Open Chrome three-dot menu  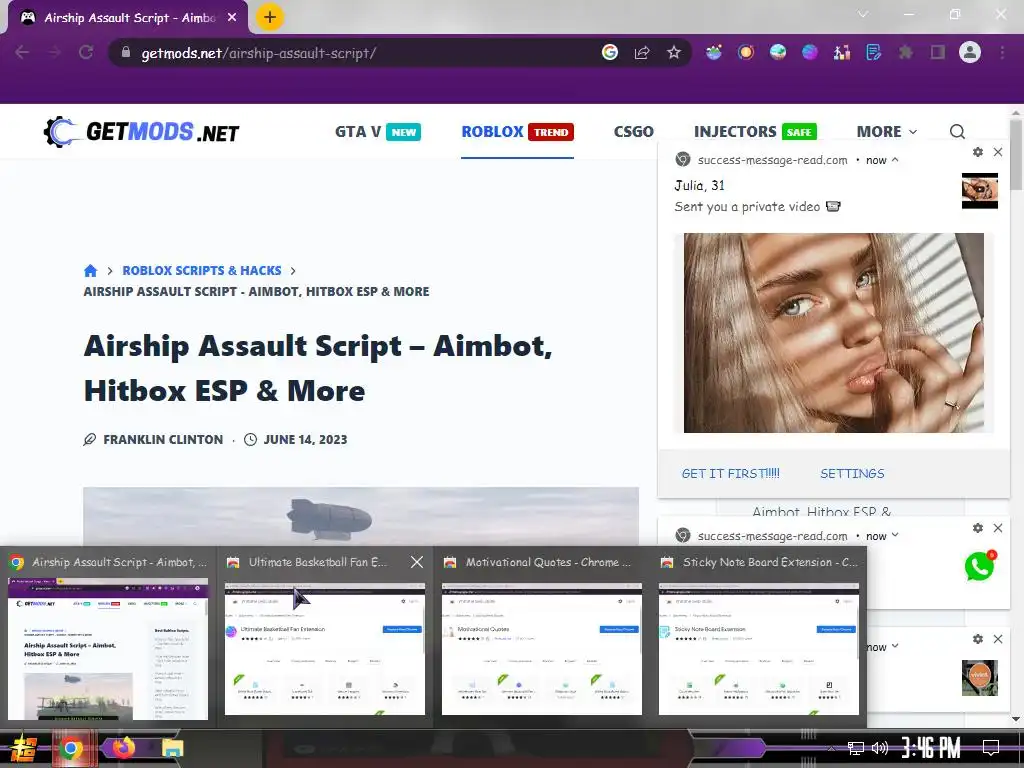[x=1002, y=52]
